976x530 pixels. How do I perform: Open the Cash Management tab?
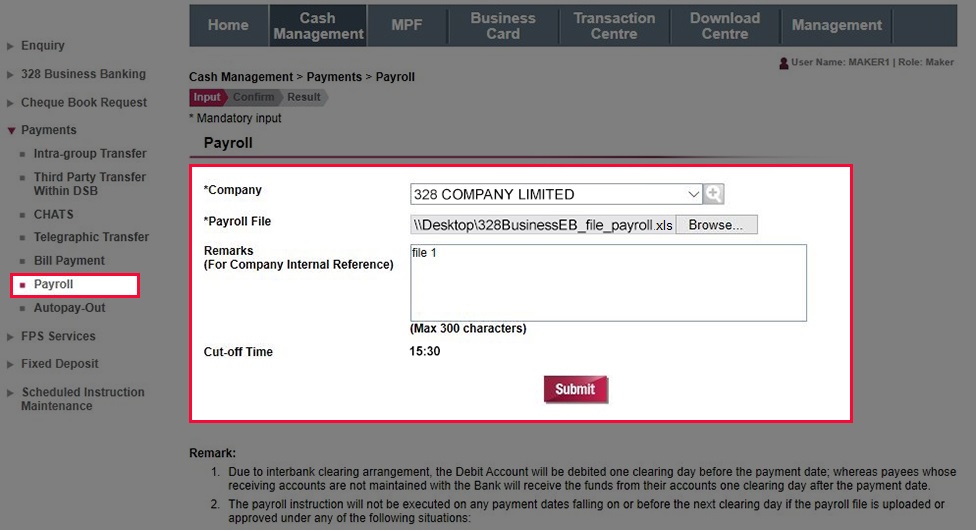318,26
